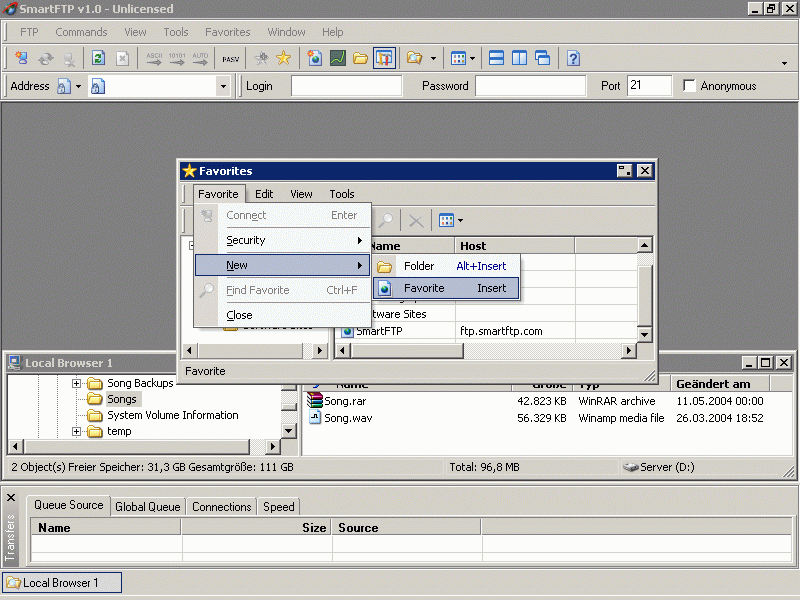Click the Login input field
Viewport: 800px width, 600px height.
pos(346,86)
